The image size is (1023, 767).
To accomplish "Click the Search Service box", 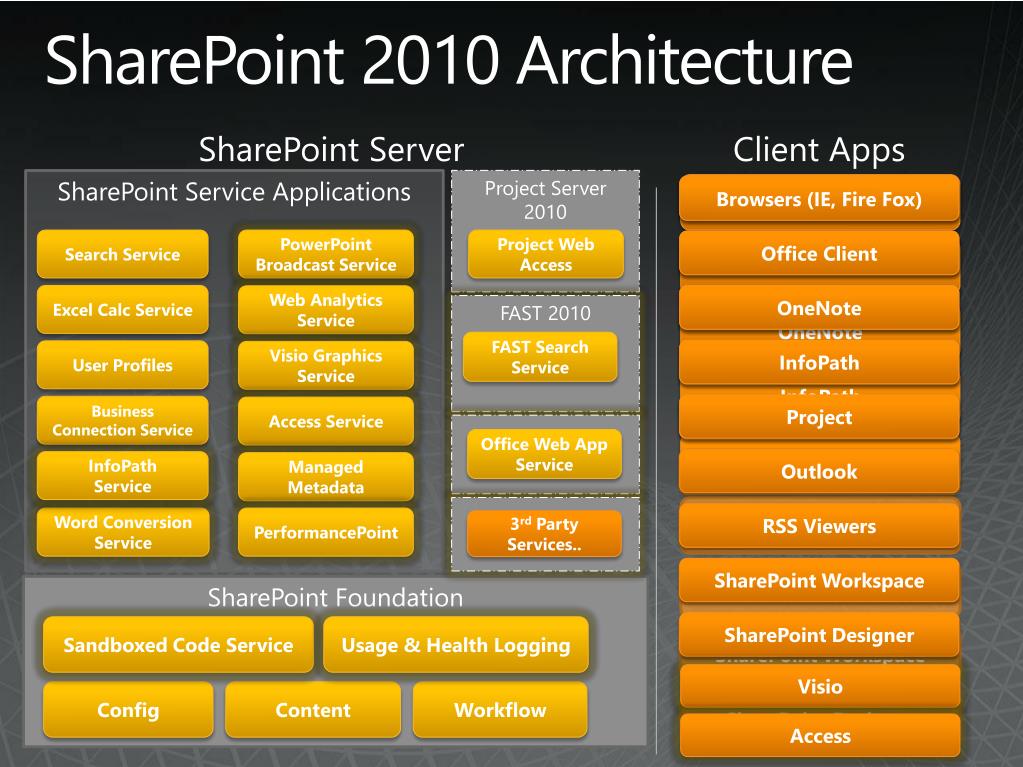I will [x=123, y=254].
